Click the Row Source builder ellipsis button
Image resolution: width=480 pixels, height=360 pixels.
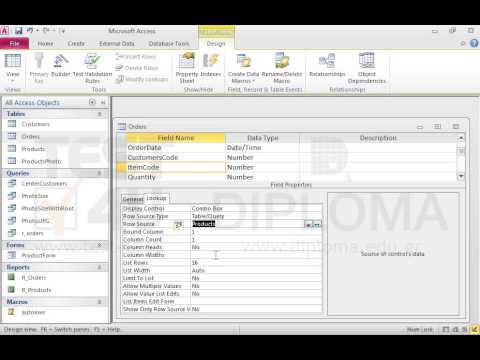tap(317, 225)
